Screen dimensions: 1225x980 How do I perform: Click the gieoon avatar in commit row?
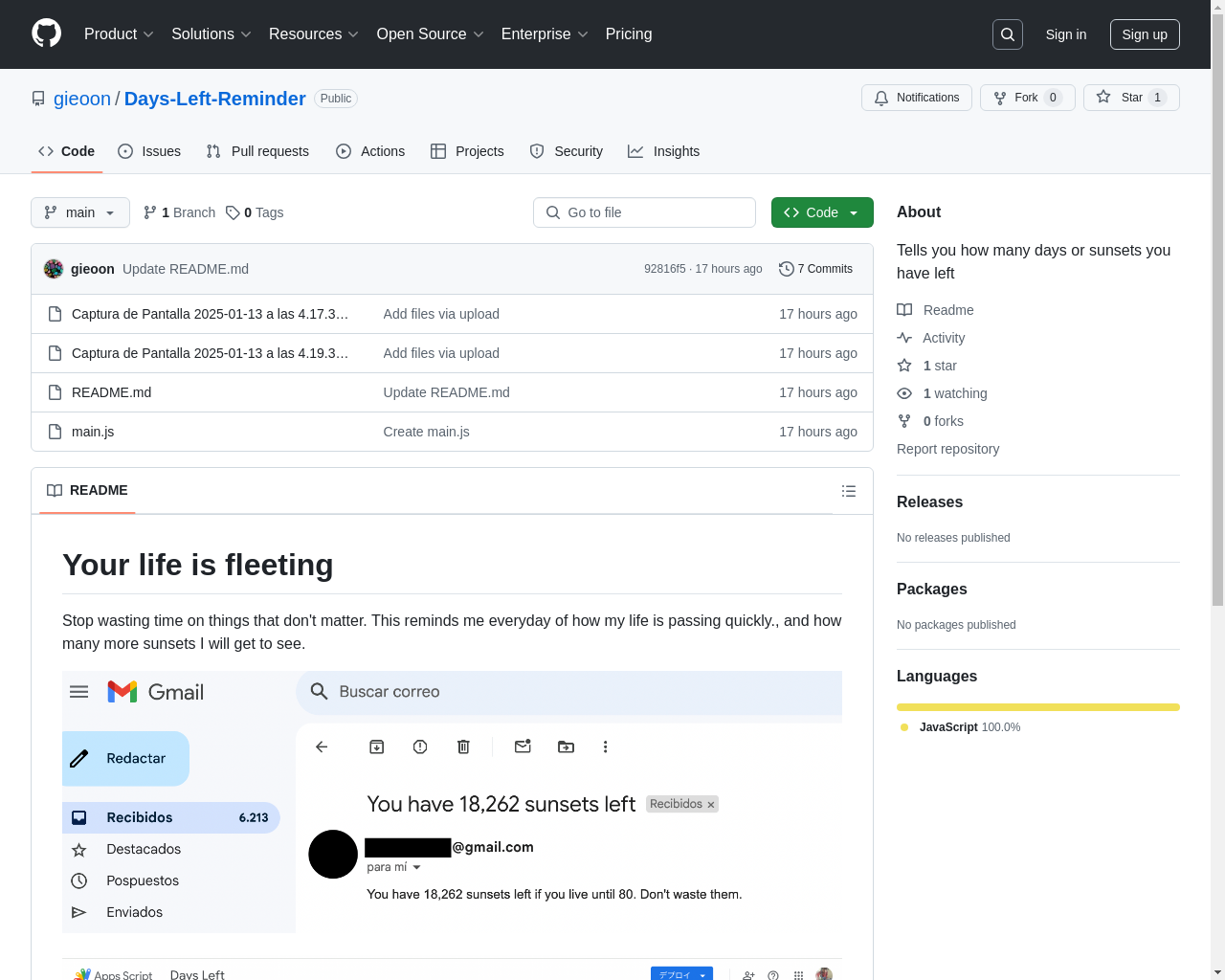[54, 269]
